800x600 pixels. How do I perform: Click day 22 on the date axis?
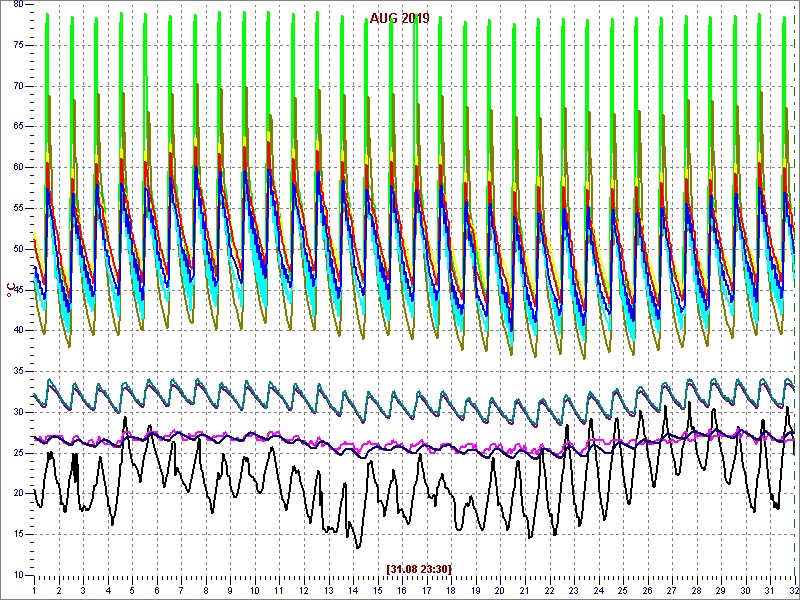click(x=549, y=590)
